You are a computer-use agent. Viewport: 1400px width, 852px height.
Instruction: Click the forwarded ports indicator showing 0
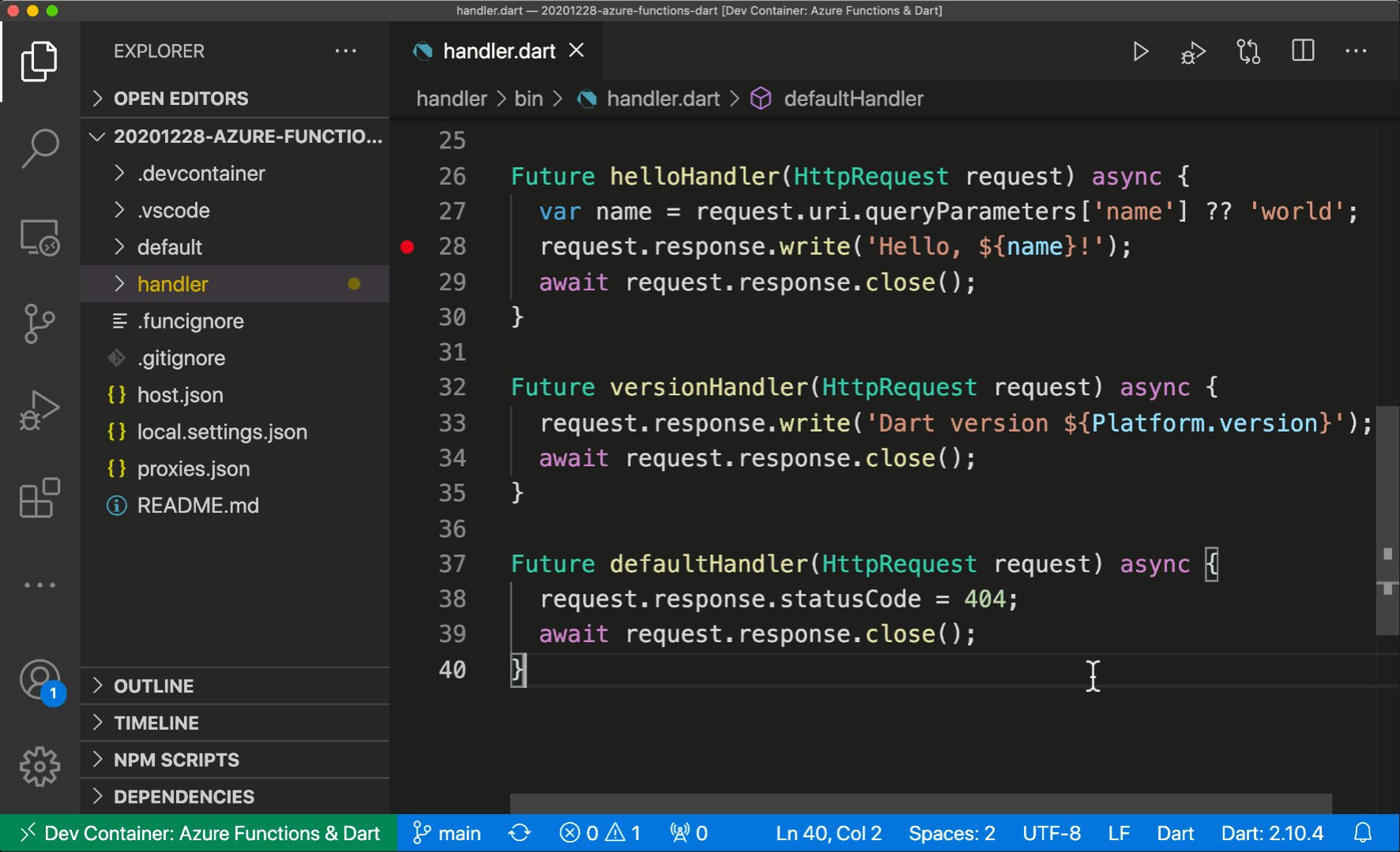[x=689, y=833]
